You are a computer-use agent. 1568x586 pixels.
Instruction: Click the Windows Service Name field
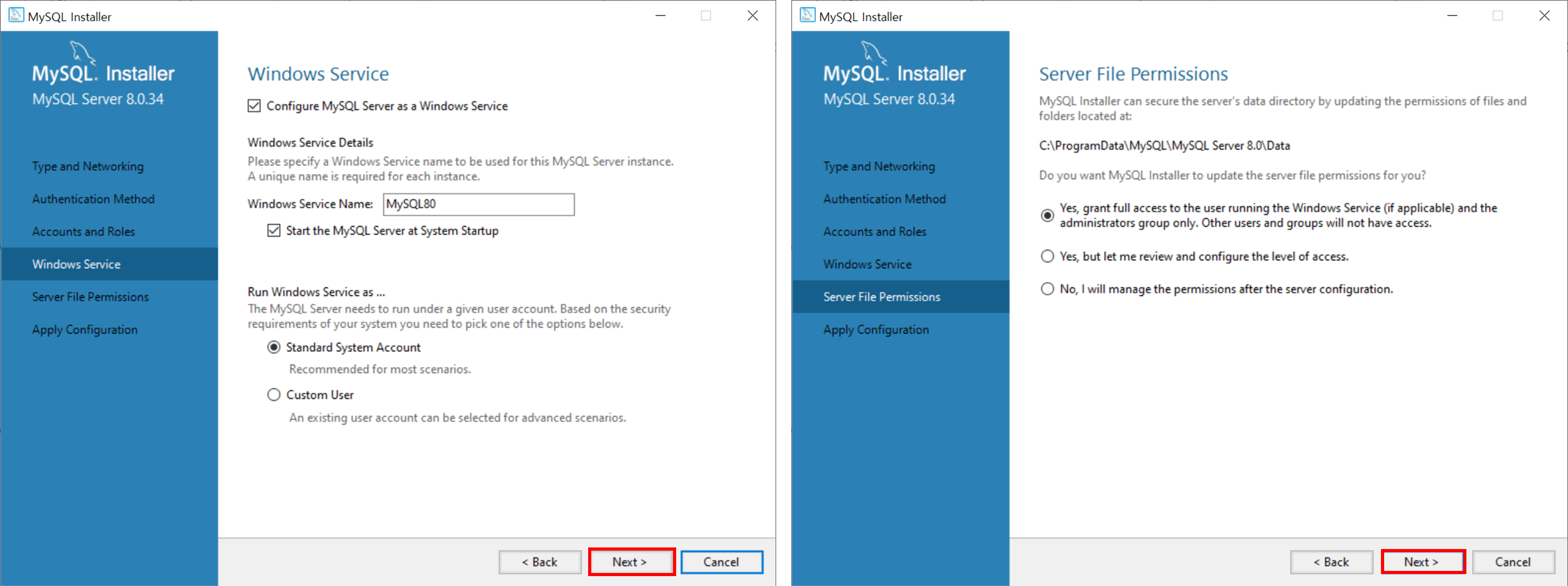(x=478, y=205)
